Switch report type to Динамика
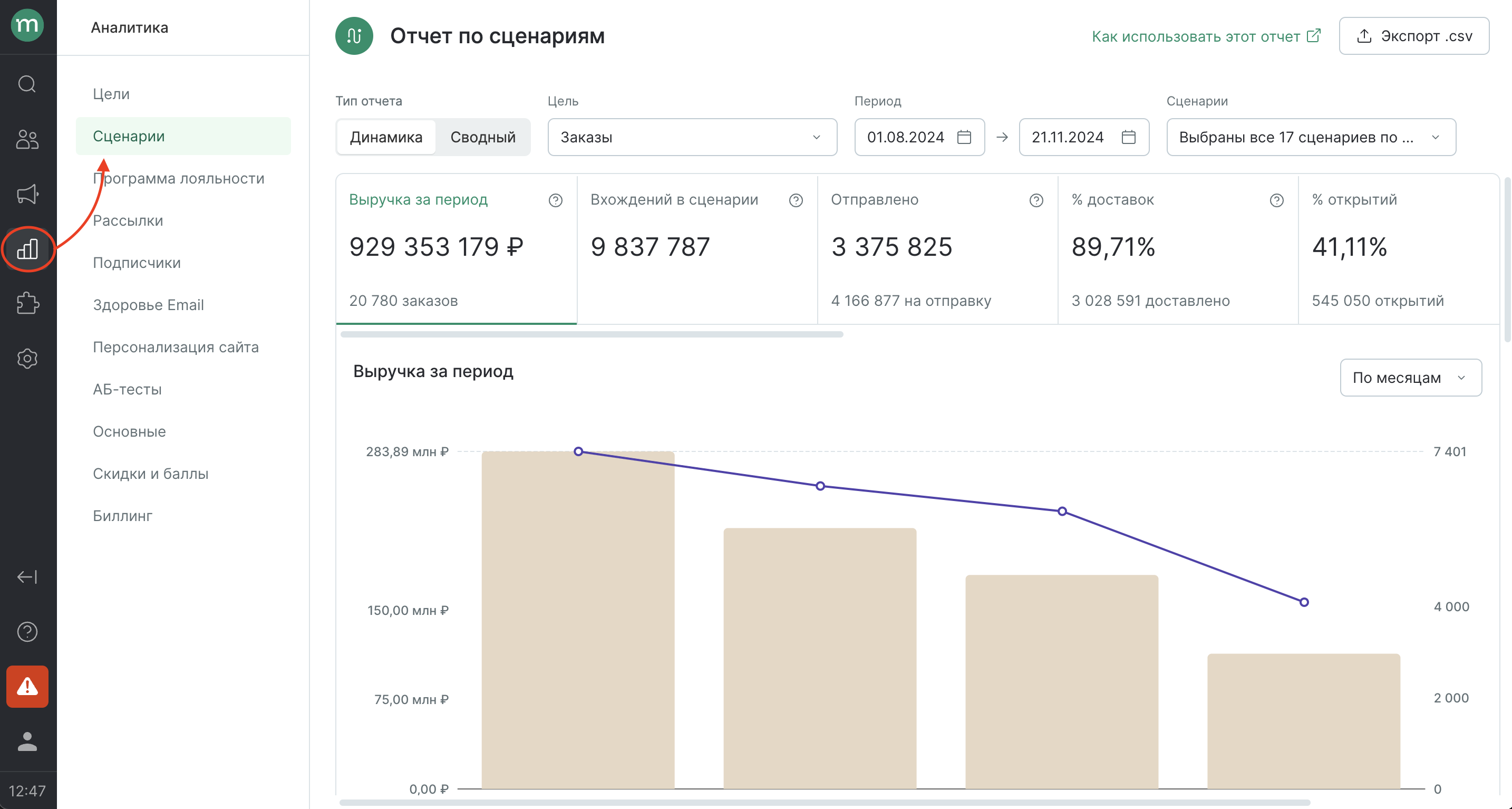This screenshot has height=809, width=1512. (386, 137)
